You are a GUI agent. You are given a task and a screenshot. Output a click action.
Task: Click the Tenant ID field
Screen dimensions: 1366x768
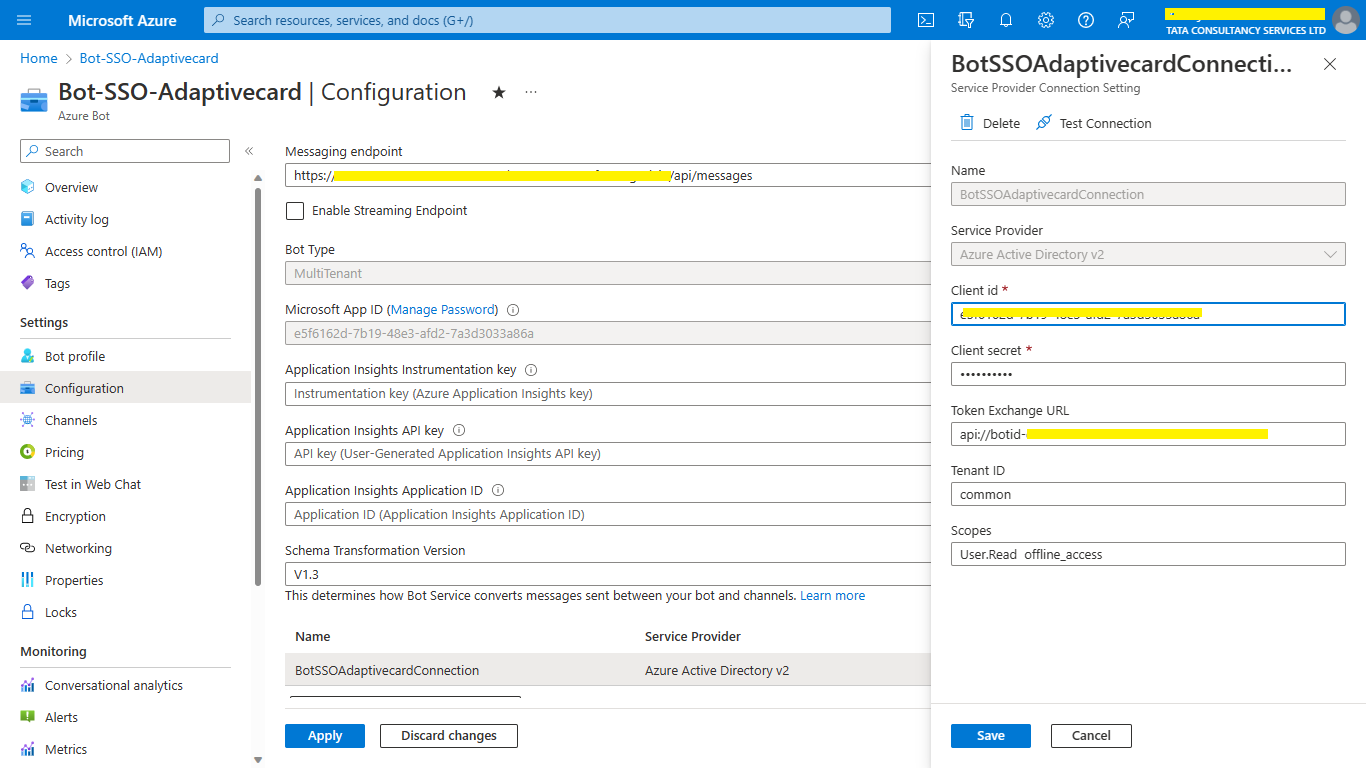pos(1148,494)
